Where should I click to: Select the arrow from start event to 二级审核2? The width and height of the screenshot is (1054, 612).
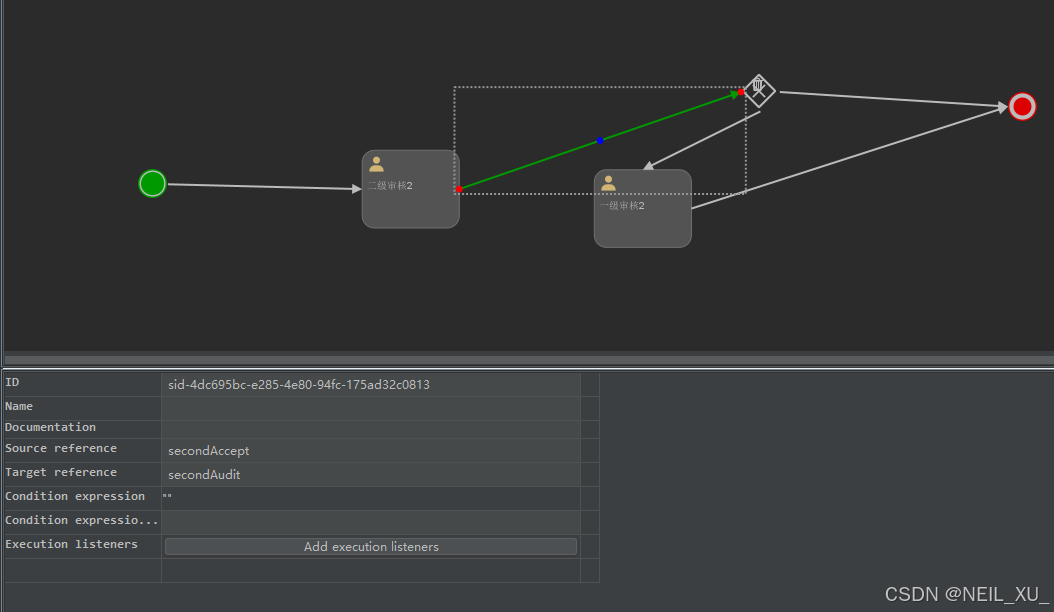(260, 186)
